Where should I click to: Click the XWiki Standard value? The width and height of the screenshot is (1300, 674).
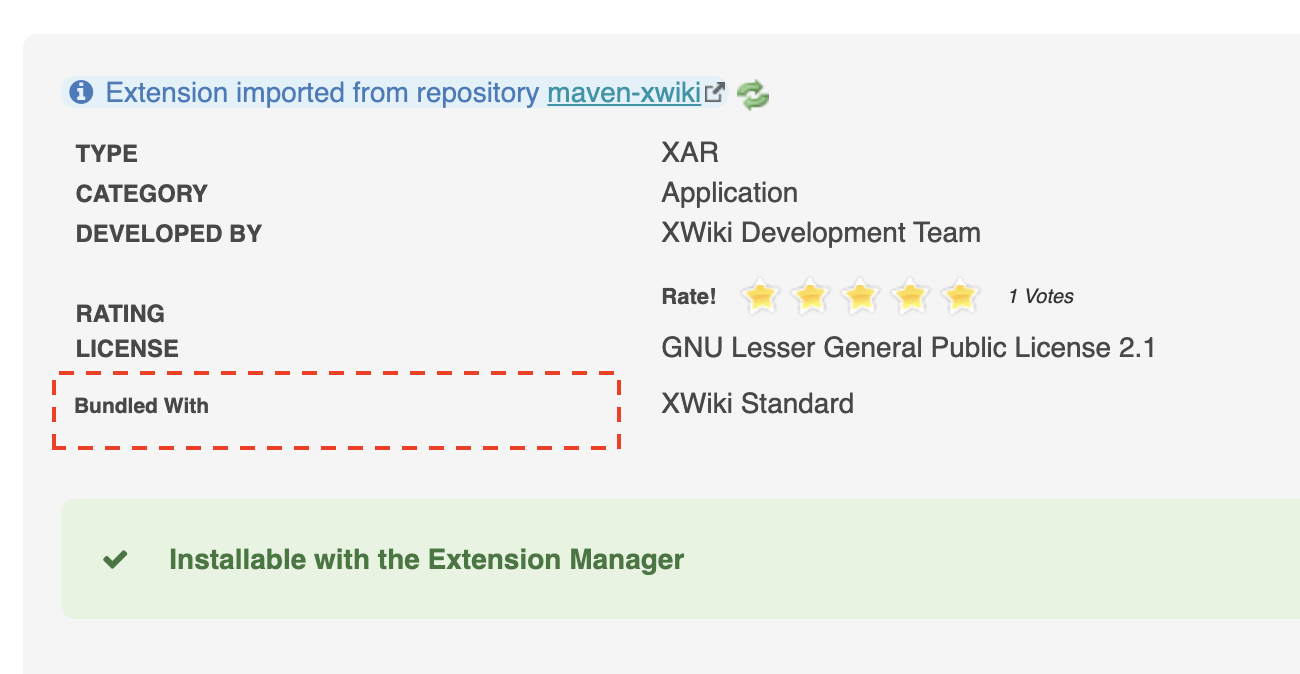[x=757, y=404]
